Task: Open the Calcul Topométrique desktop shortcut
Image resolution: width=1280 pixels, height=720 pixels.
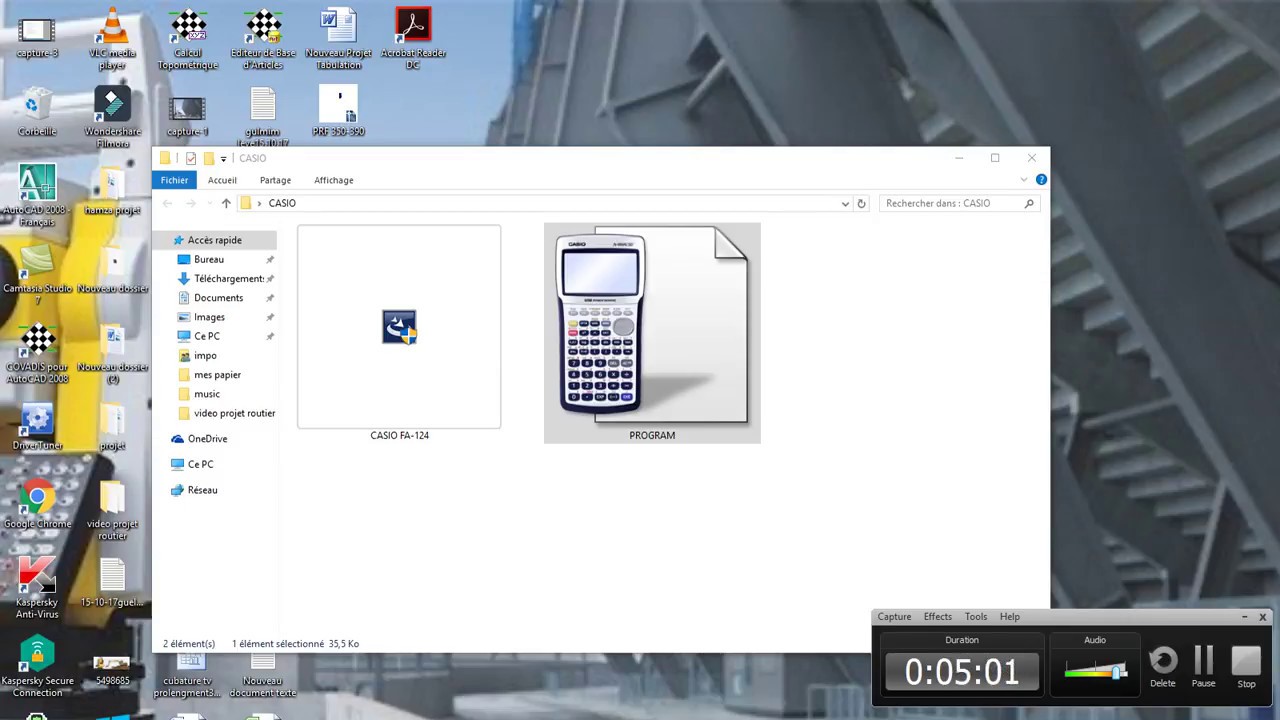Action: click(x=188, y=40)
